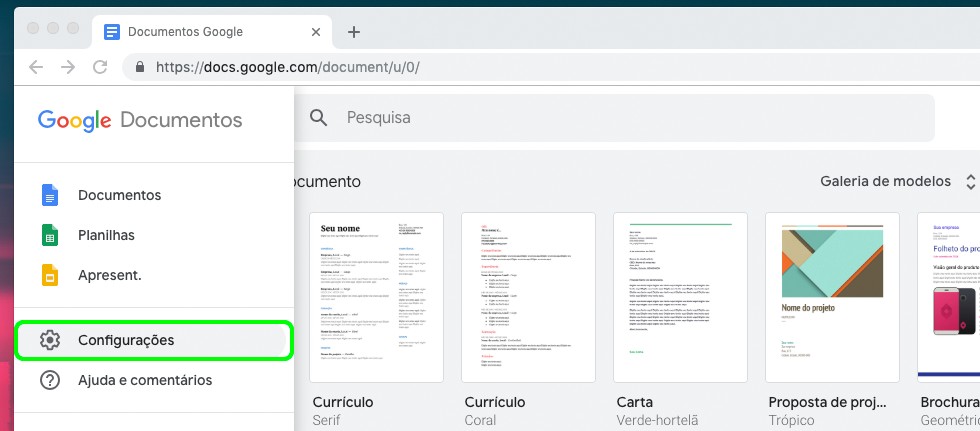Click the blue Documentos doc icon
Screen dimensions: 980x431
(50, 195)
